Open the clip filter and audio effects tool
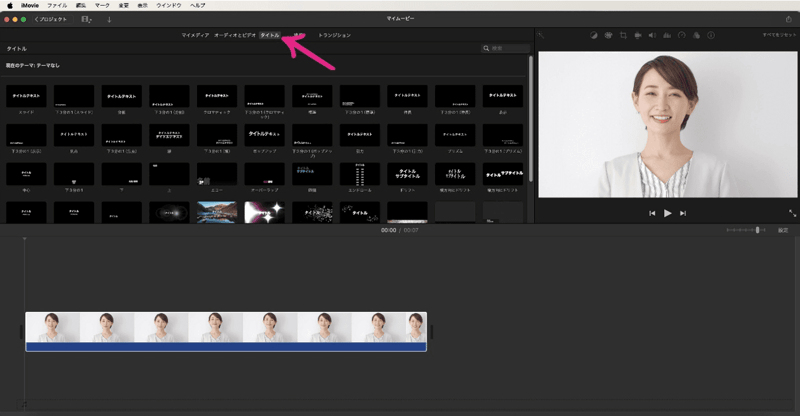800x416 pixels. tap(696, 35)
